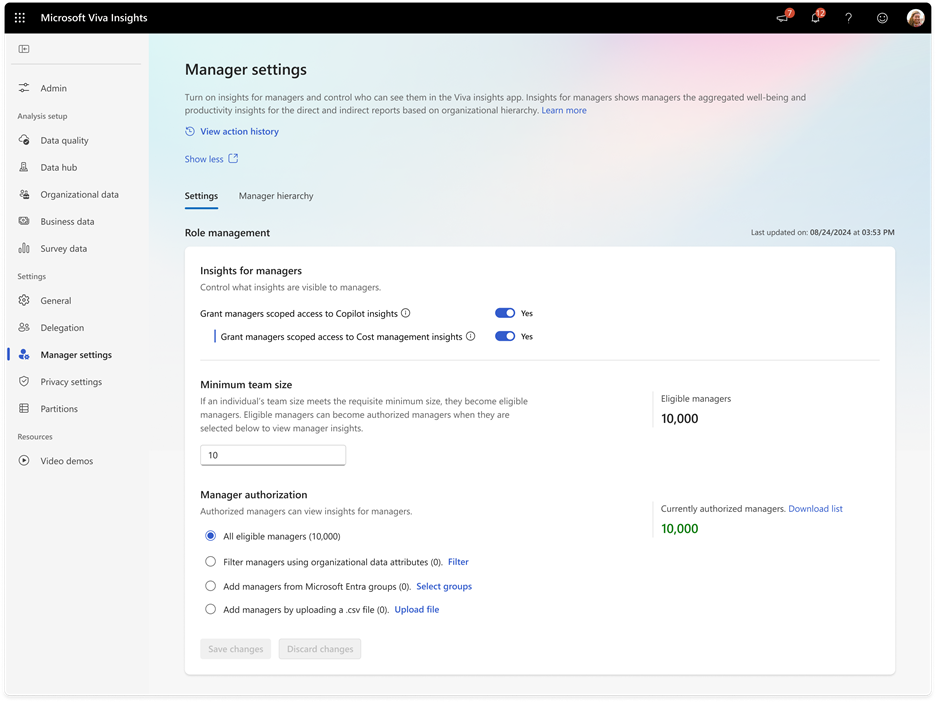Click the Manager settings person icon
This screenshot has height=702, width=936.
(24, 355)
